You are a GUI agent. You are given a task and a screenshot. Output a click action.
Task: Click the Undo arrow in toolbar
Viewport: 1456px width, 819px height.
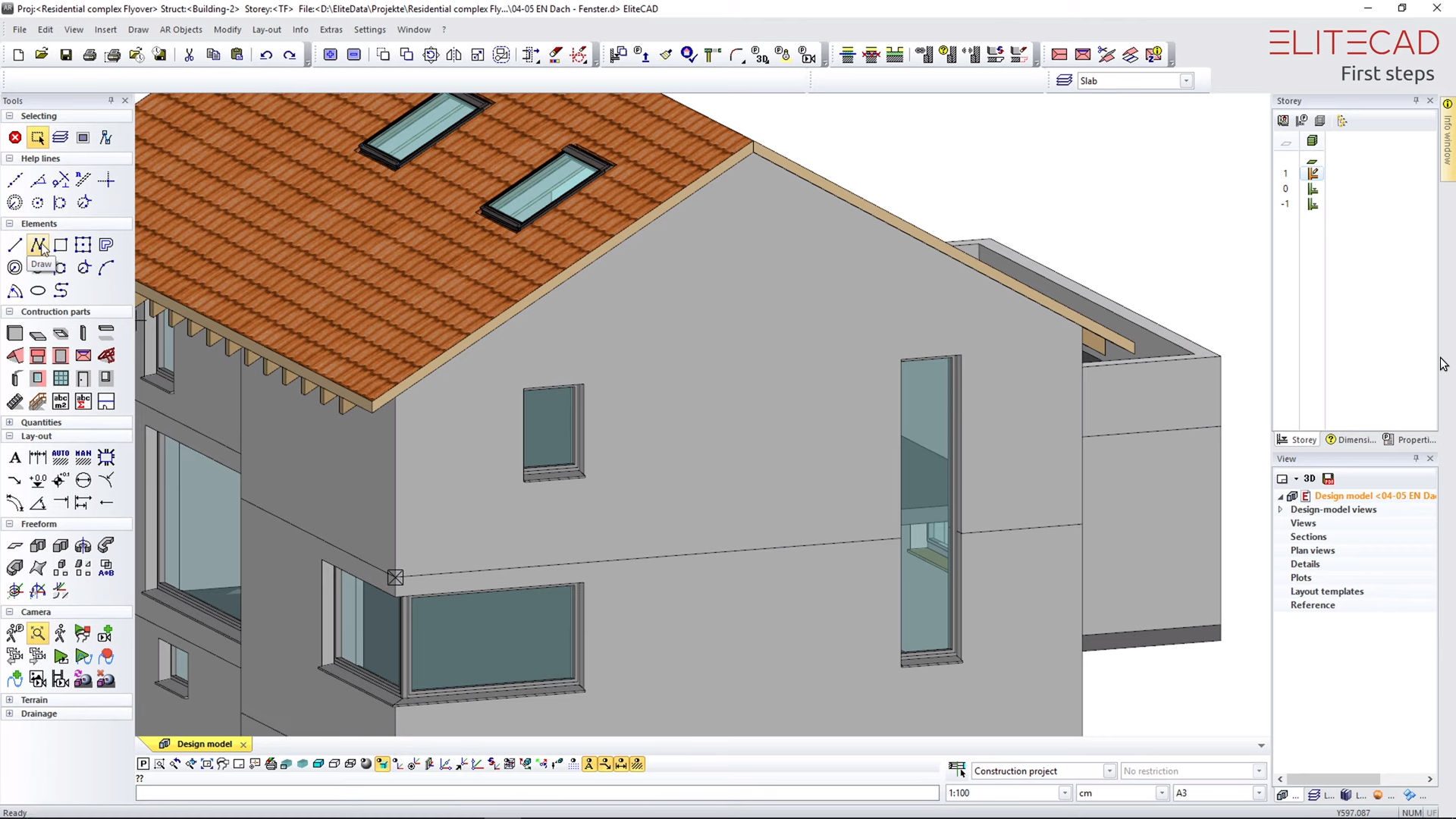266,55
